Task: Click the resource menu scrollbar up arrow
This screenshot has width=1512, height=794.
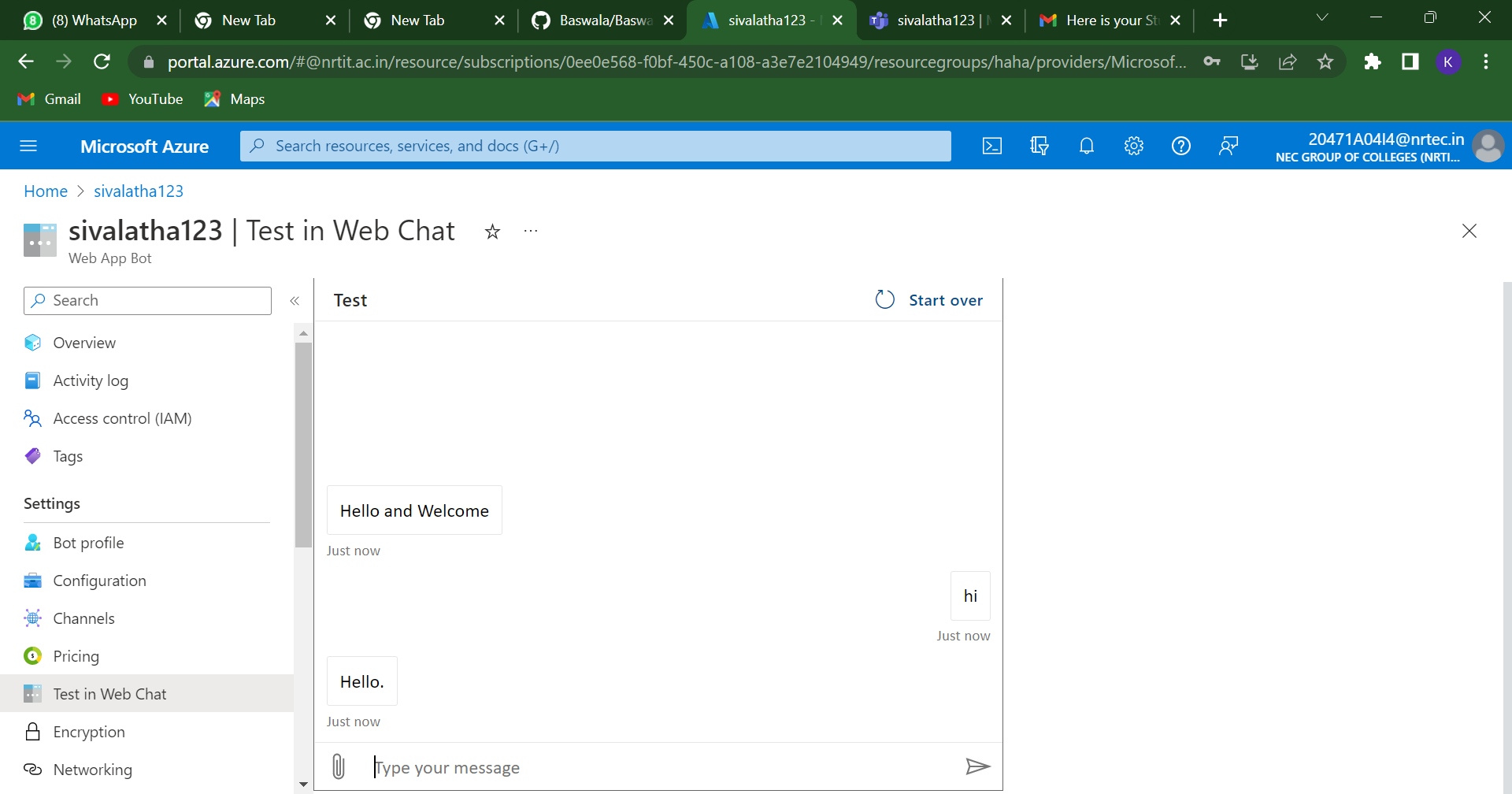Action: tap(303, 333)
